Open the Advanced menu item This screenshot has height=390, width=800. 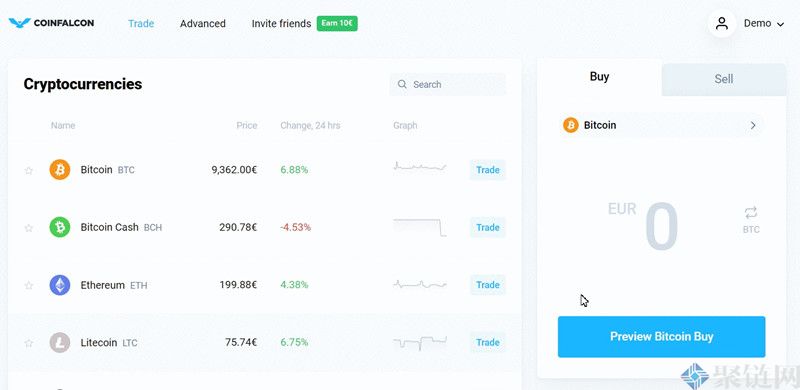tap(203, 23)
